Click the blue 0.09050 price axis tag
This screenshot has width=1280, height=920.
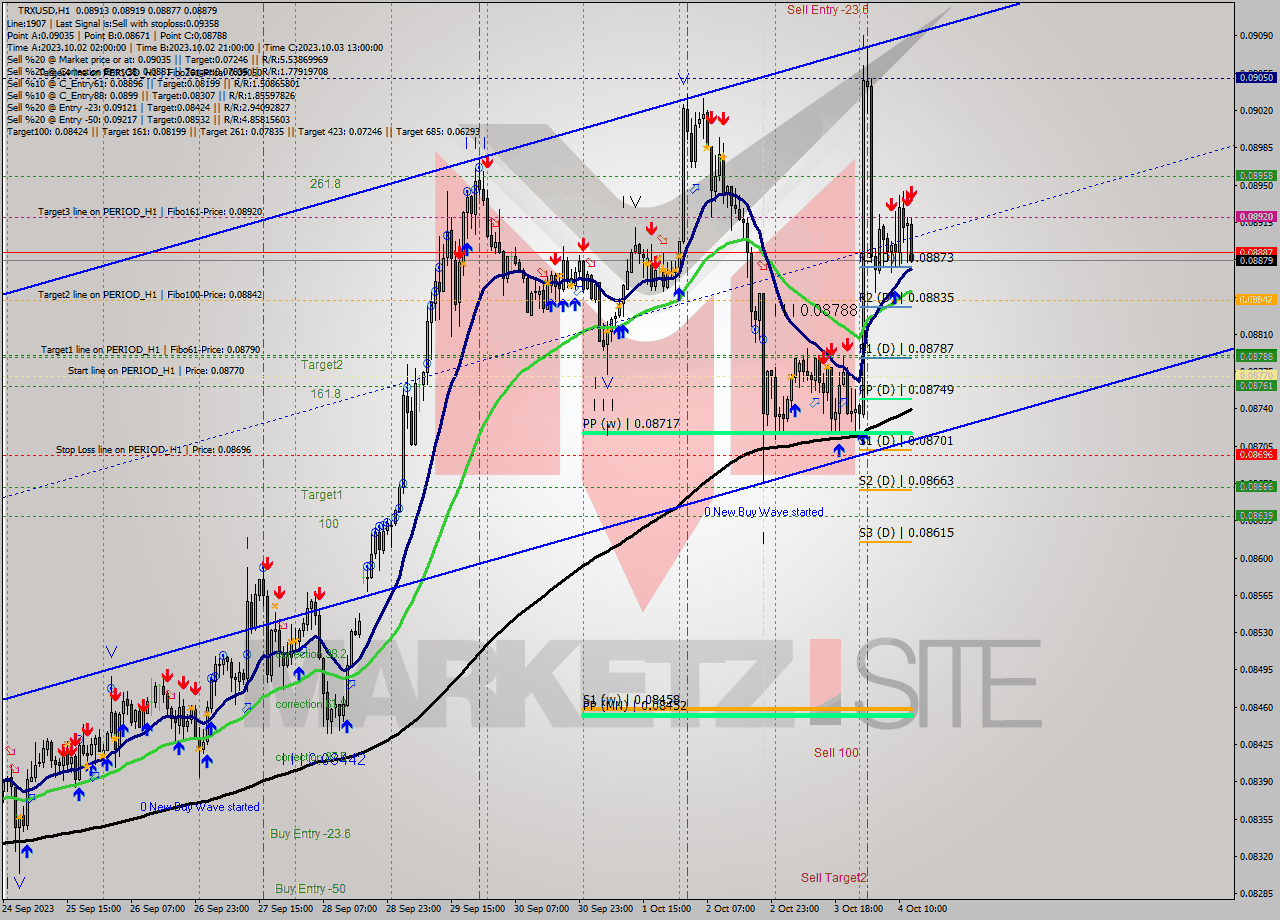coord(1256,77)
